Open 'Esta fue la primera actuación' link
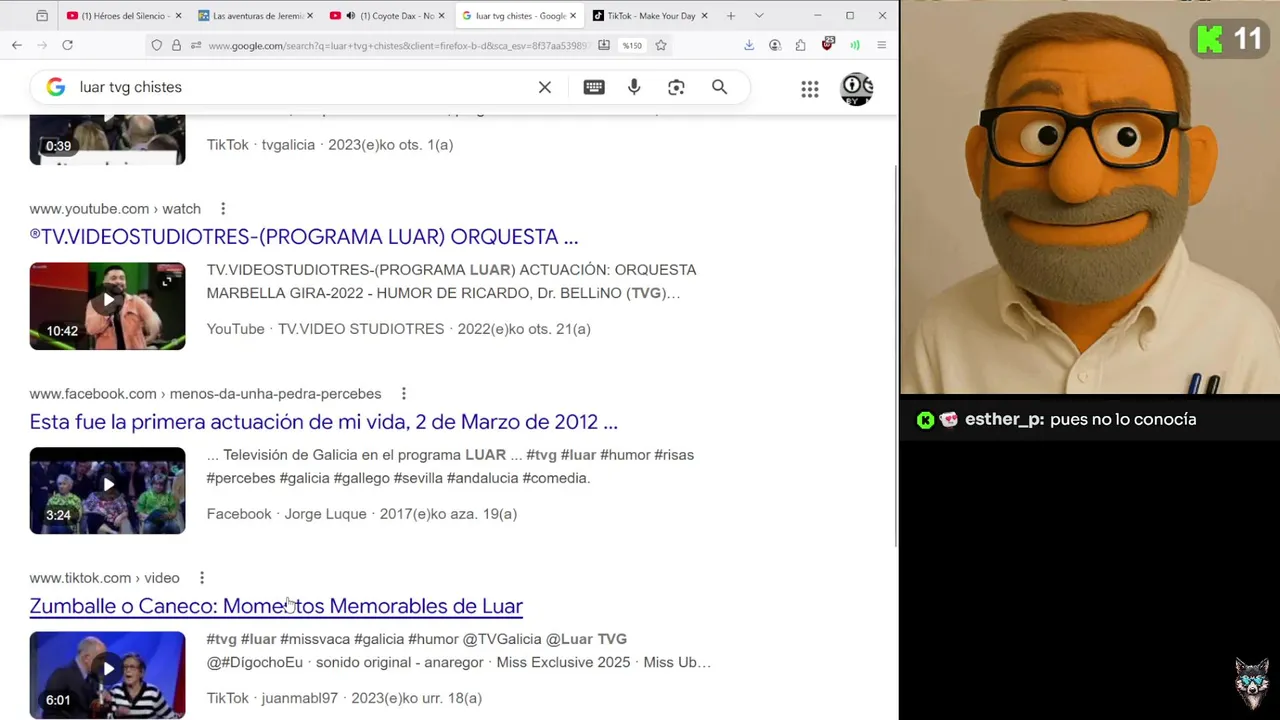1280x720 pixels. (x=324, y=422)
